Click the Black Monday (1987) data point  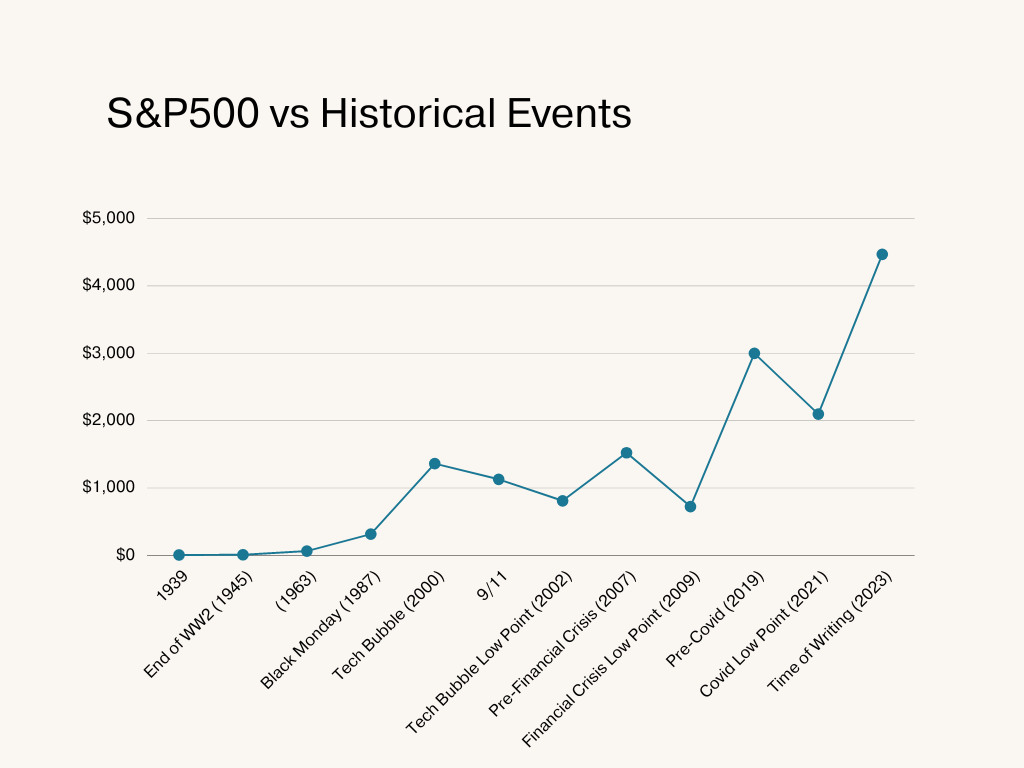(x=371, y=534)
